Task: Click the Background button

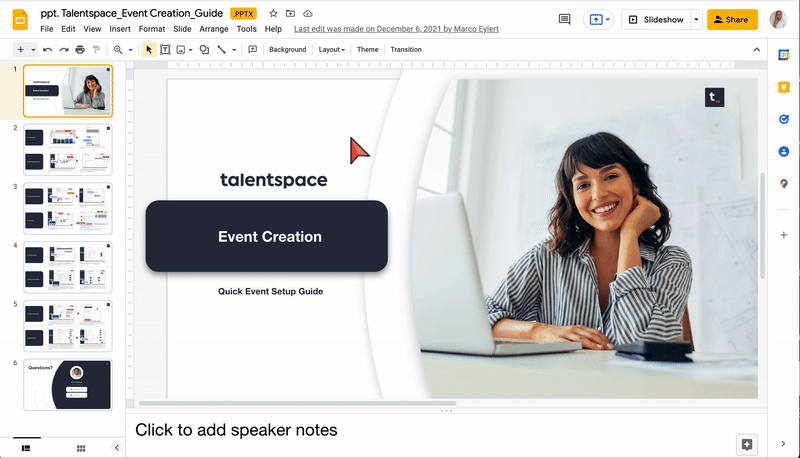Action: [288, 49]
